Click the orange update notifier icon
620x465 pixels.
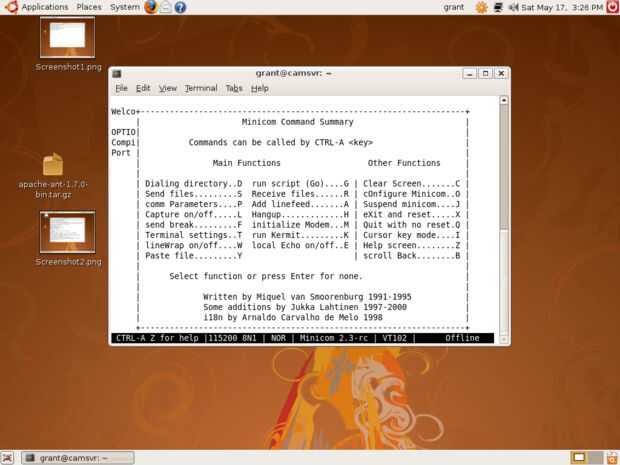(481, 7)
